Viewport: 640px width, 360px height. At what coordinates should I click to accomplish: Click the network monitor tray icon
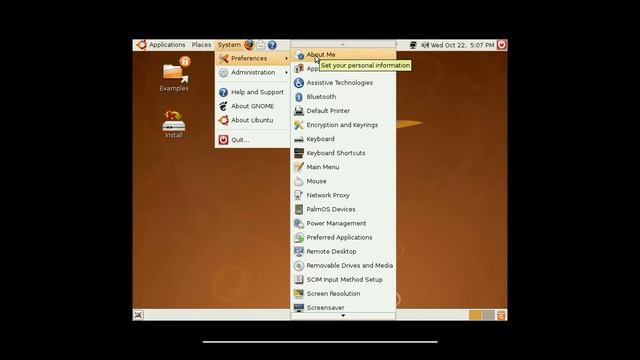[x=413, y=45]
